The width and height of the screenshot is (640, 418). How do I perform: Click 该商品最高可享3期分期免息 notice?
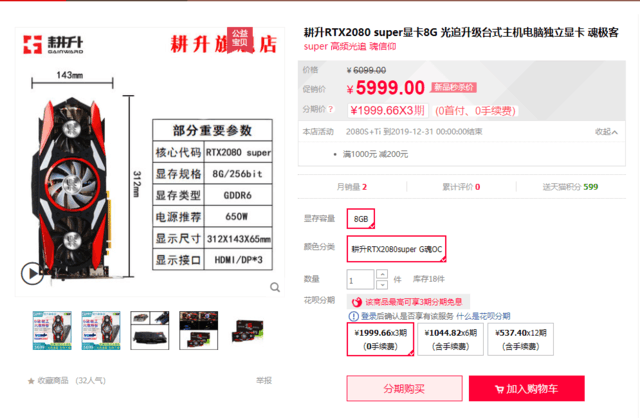point(413,302)
